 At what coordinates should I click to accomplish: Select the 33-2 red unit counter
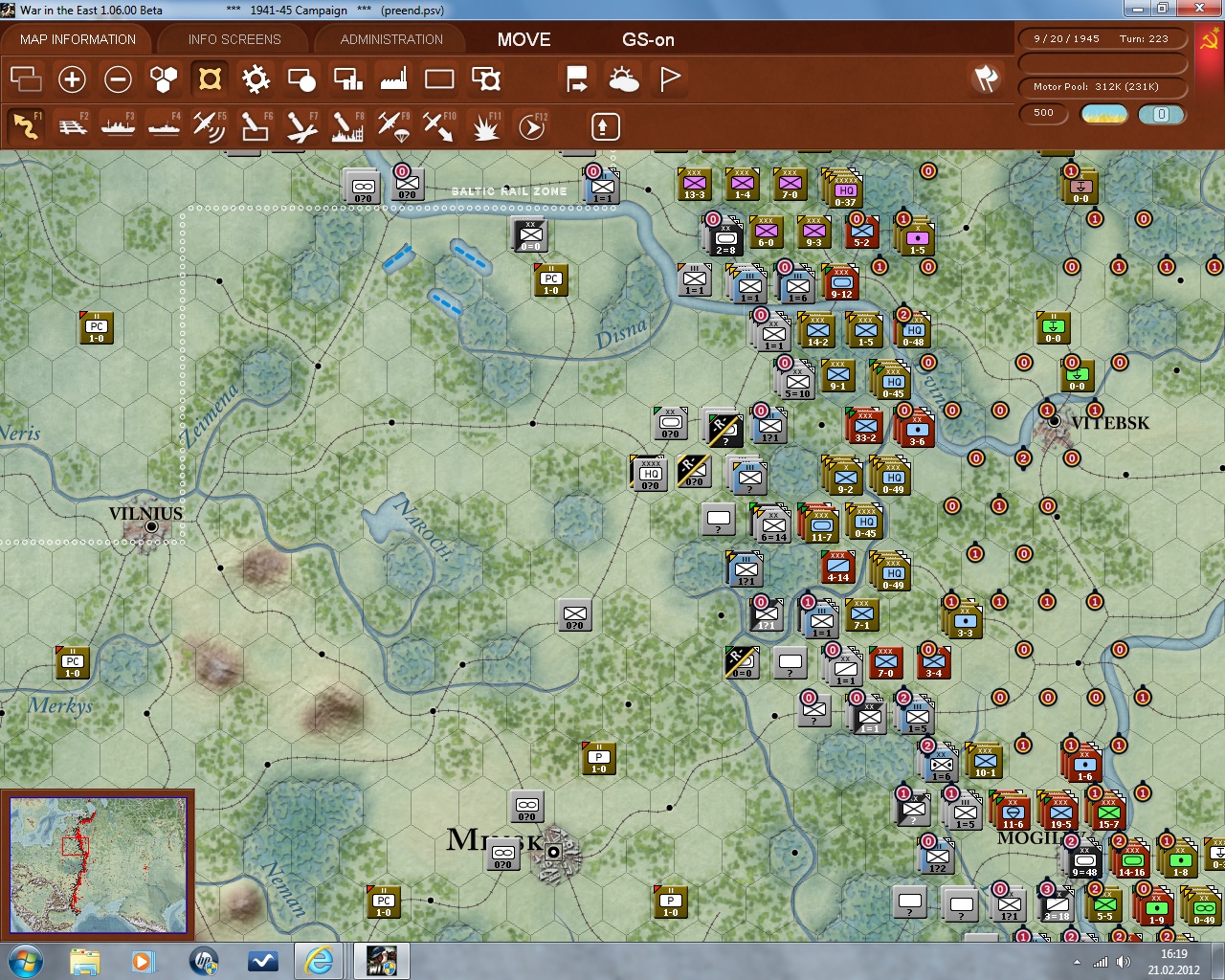coord(865,427)
